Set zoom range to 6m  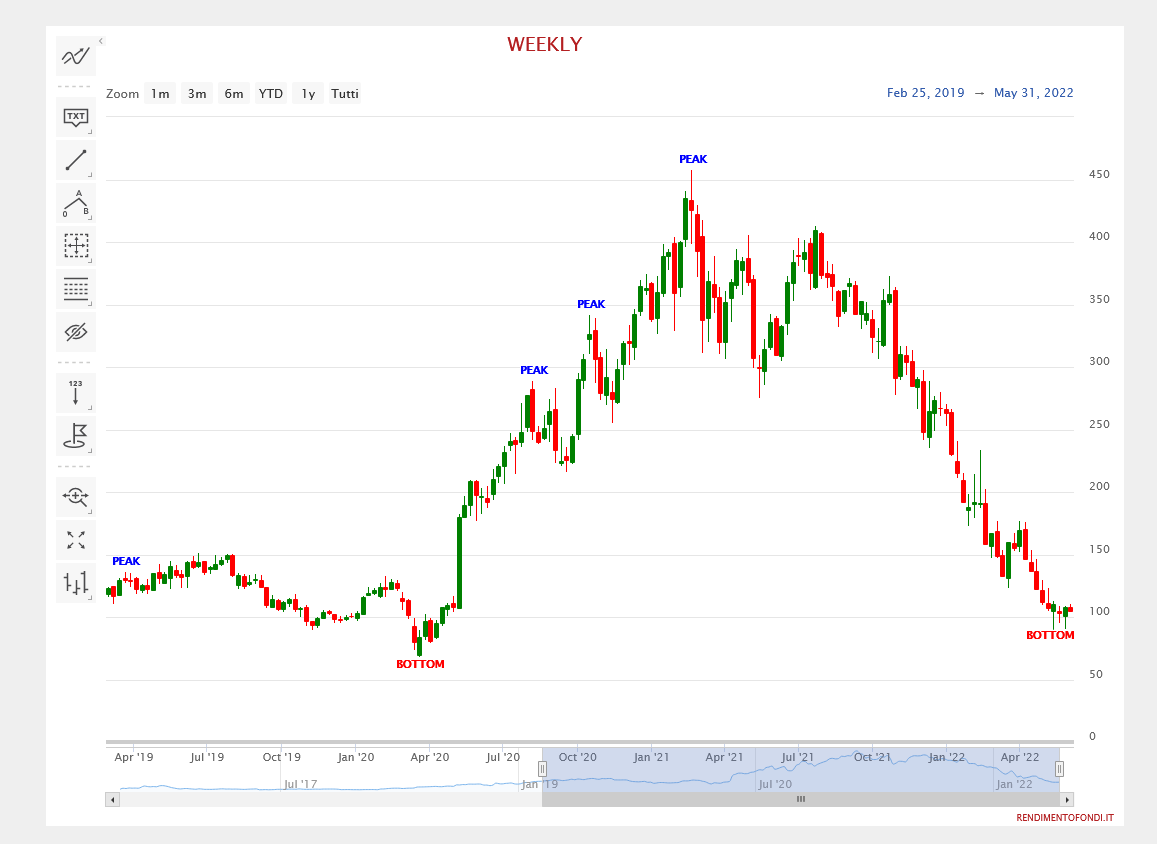(234, 94)
